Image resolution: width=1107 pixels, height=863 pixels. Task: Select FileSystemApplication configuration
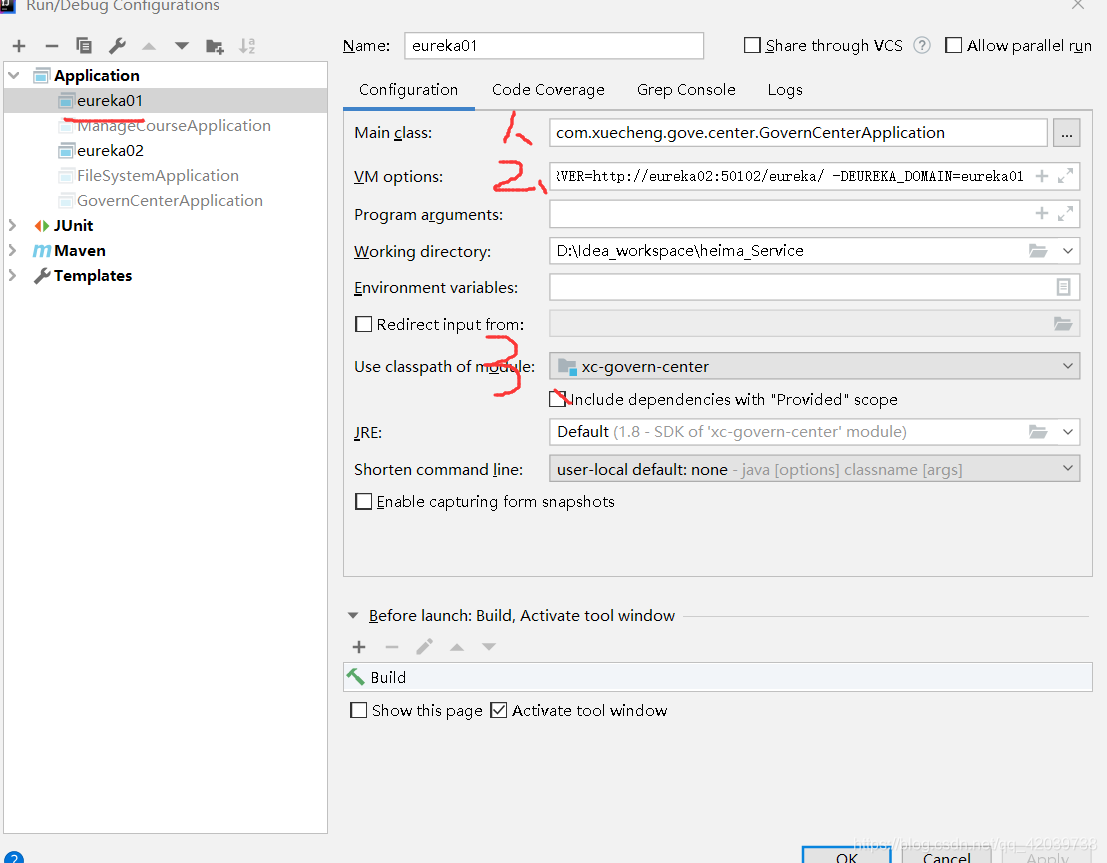point(157,175)
